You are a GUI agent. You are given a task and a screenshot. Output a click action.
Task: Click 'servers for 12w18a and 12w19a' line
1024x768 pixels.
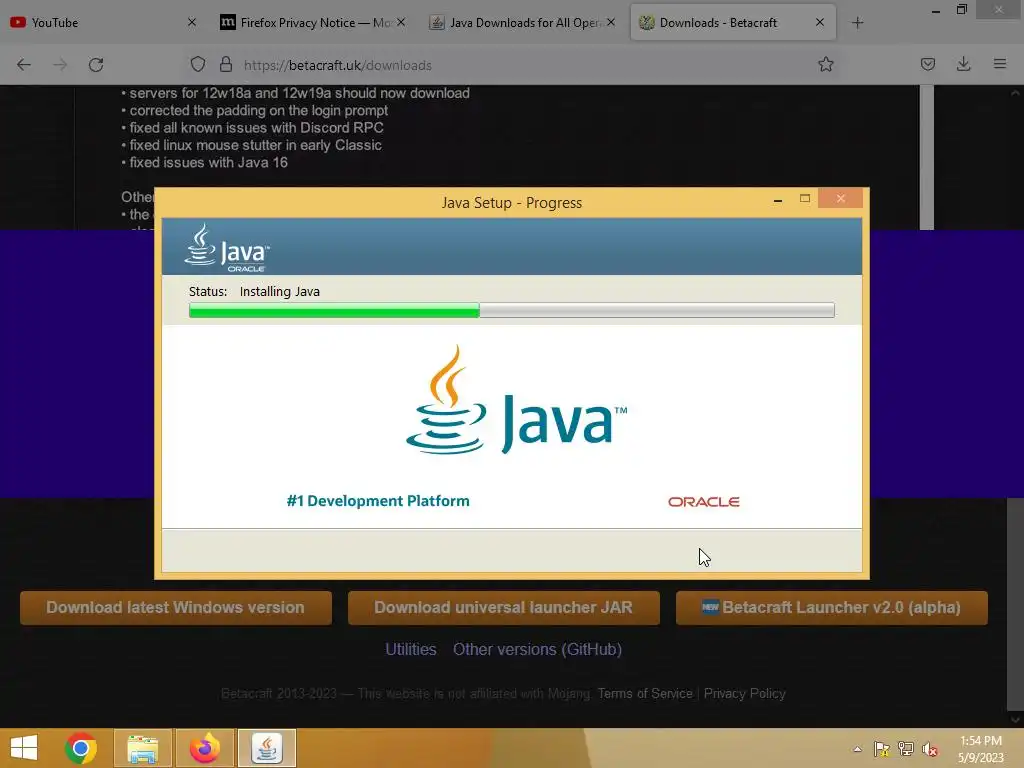(299, 93)
